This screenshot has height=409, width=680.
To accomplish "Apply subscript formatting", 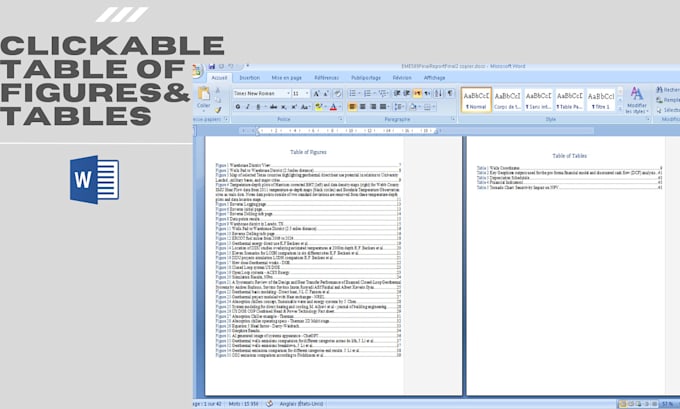I will pyautogui.click(x=284, y=107).
